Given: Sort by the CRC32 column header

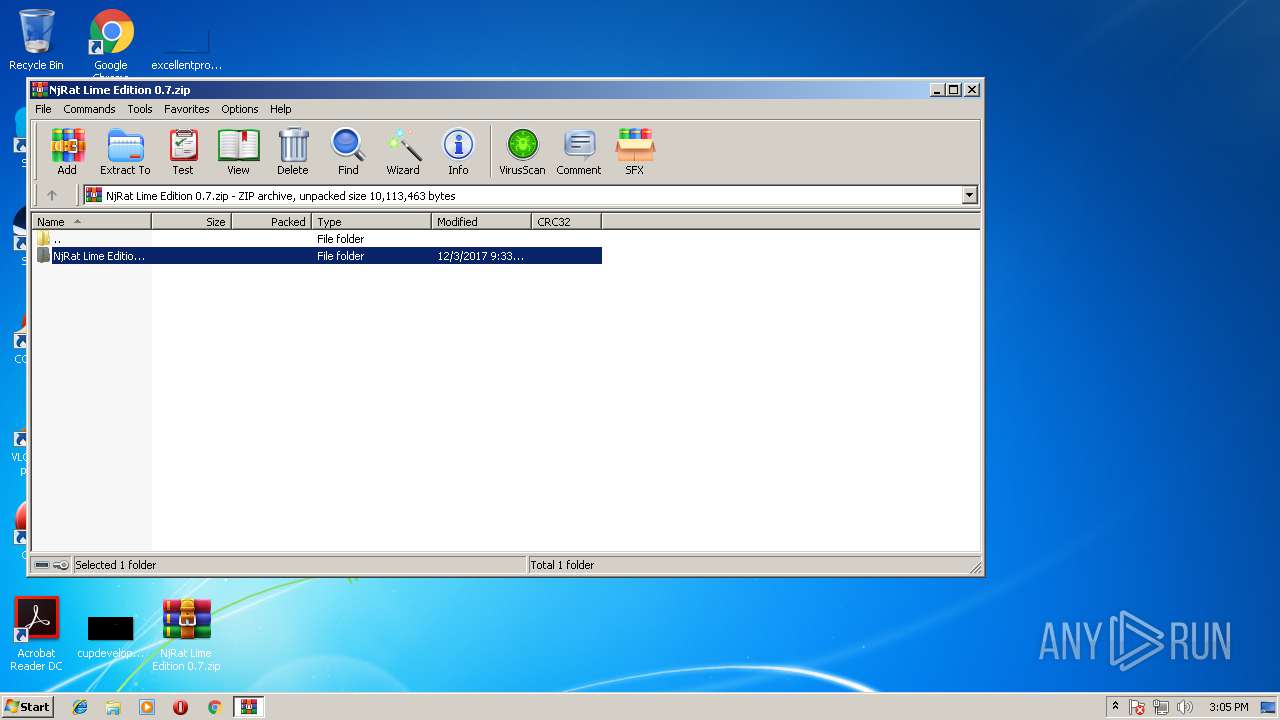Looking at the screenshot, I should (x=567, y=222).
